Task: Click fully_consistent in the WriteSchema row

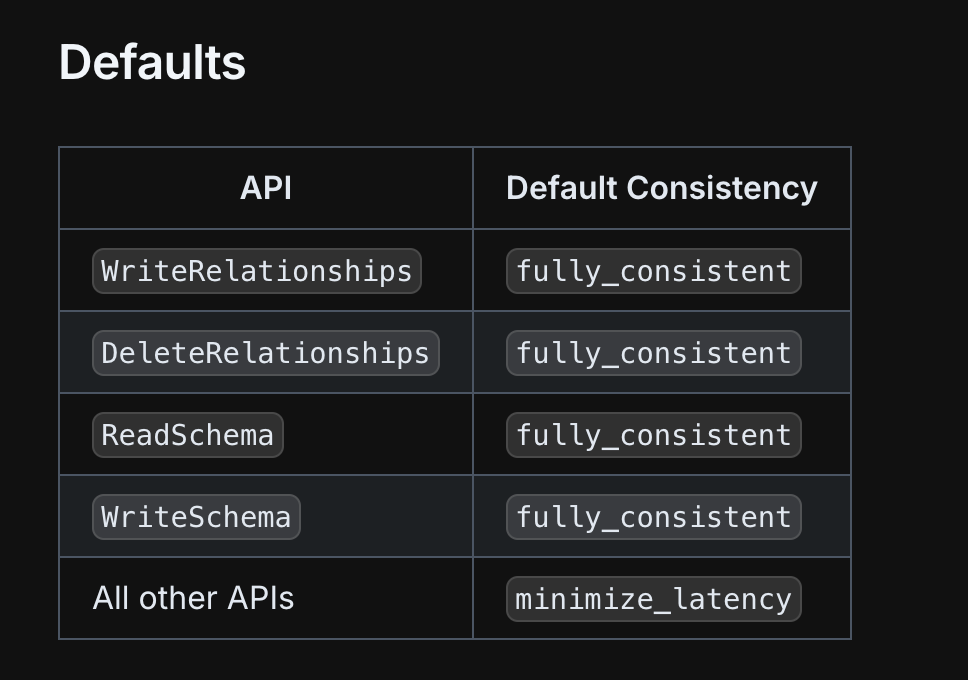Action: point(654,517)
